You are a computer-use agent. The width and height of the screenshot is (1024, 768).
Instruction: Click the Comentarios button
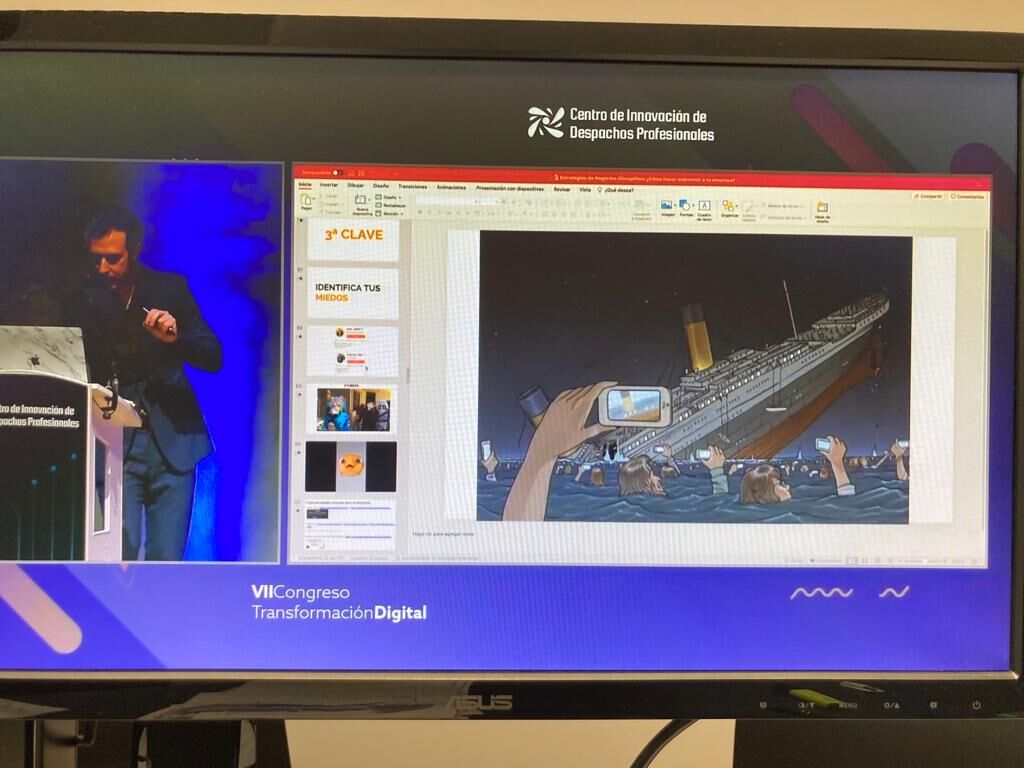(x=967, y=197)
